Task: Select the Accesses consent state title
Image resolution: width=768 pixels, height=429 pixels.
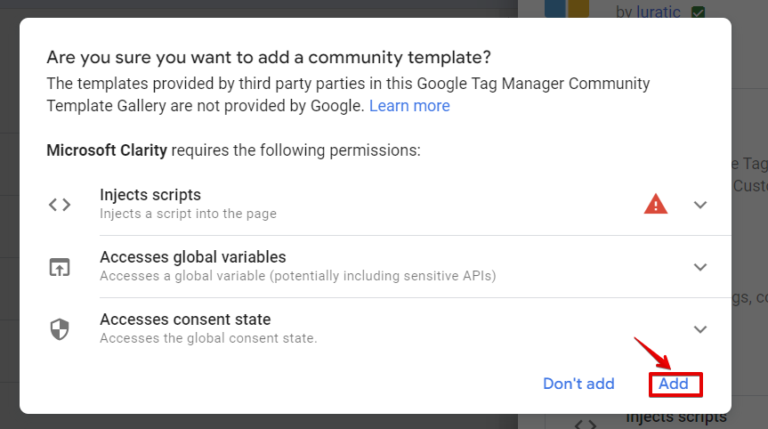Action: point(185,319)
